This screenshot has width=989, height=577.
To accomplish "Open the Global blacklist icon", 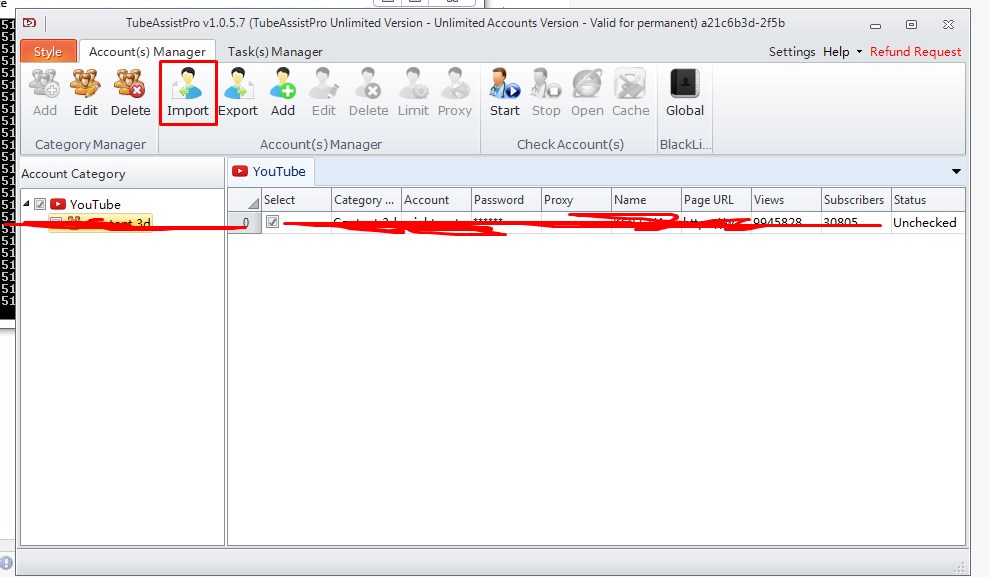I will (685, 92).
